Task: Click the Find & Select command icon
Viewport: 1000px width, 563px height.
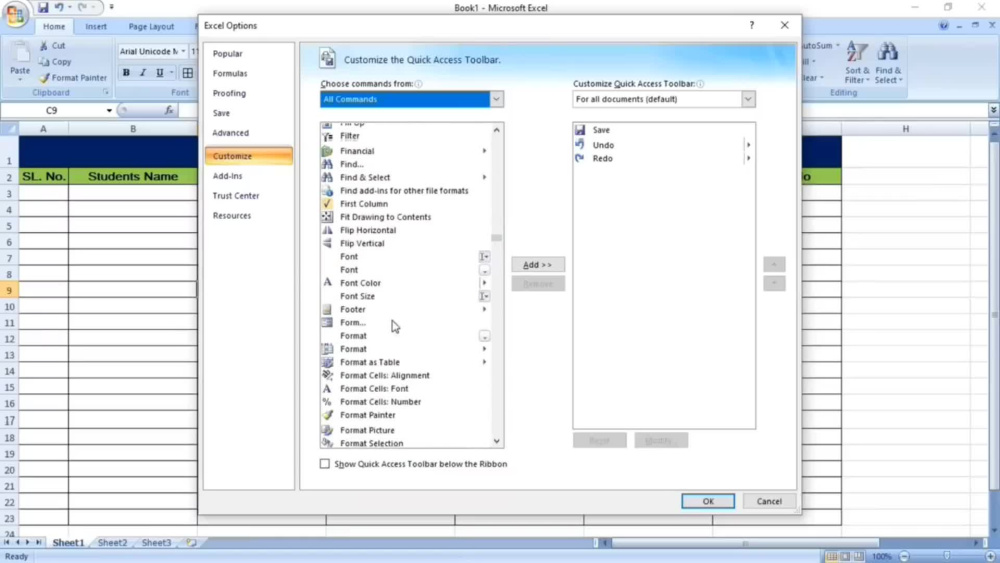Action: point(327,177)
